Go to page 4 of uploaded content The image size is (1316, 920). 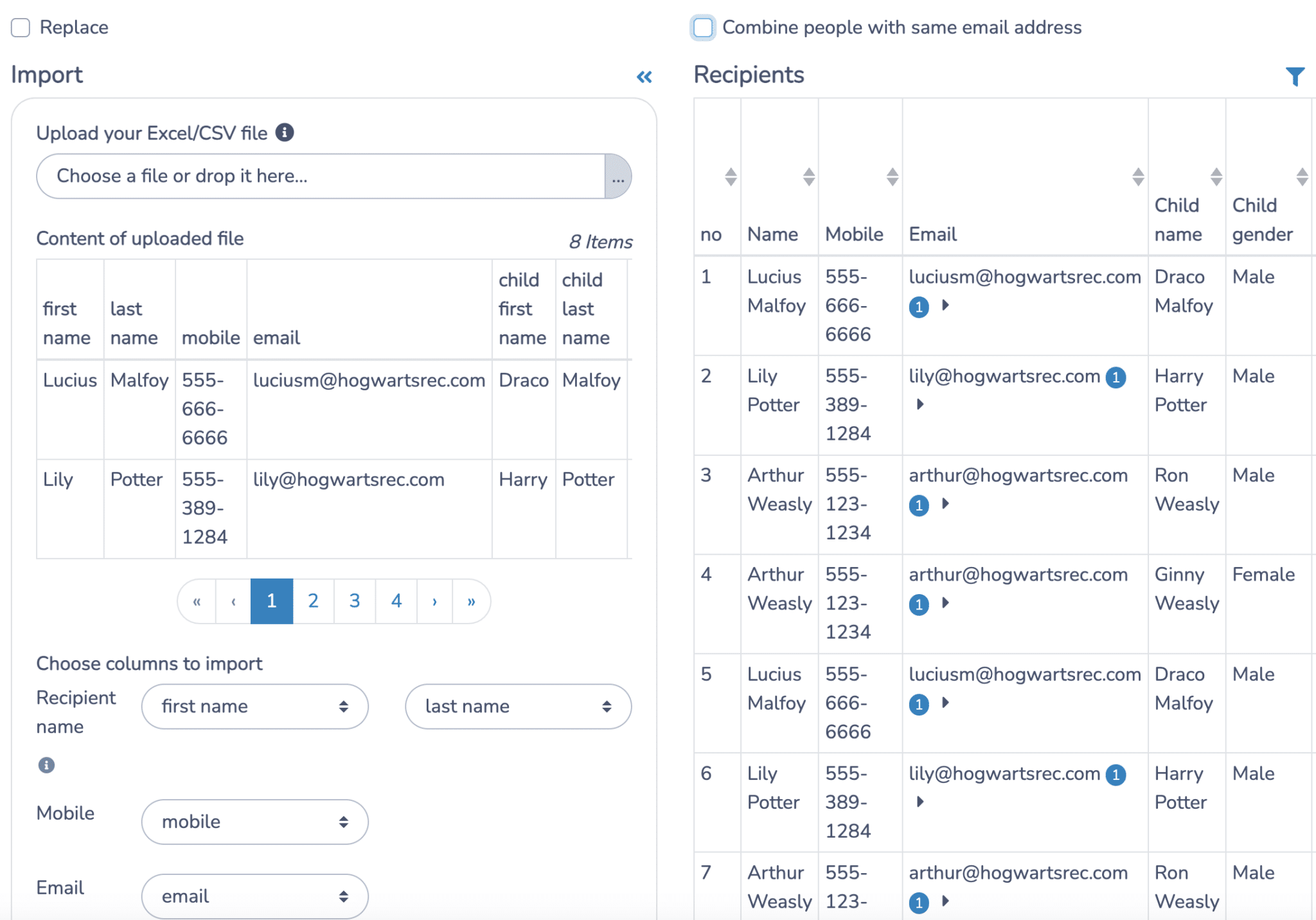pos(396,601)
